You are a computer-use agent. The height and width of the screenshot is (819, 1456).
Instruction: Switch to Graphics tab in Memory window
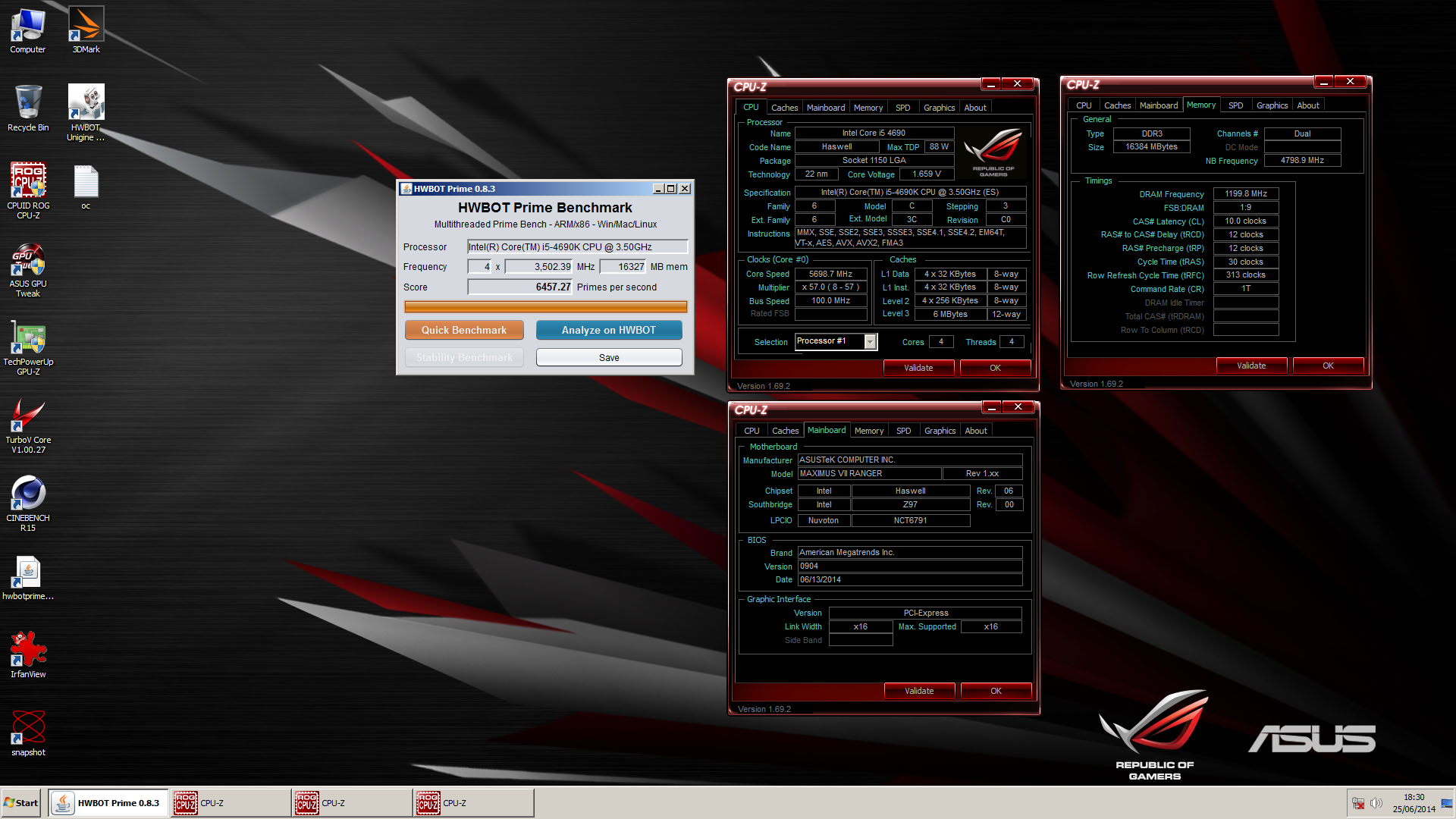(1272, 105)
